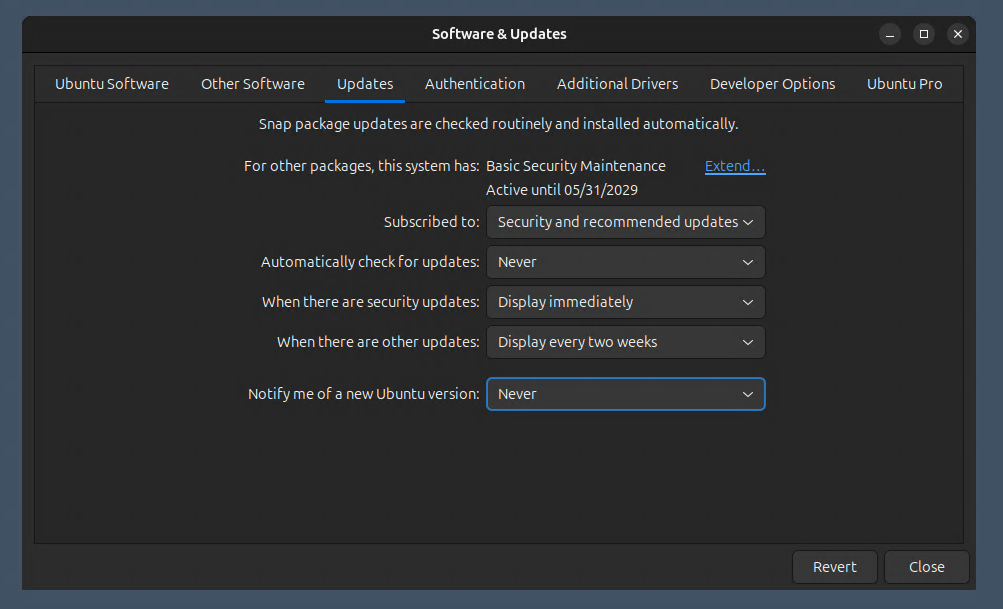Click the 'Software & Updates' title bar
The width and height of the screenshot is (1003, 609).
(x=499, y=34)
